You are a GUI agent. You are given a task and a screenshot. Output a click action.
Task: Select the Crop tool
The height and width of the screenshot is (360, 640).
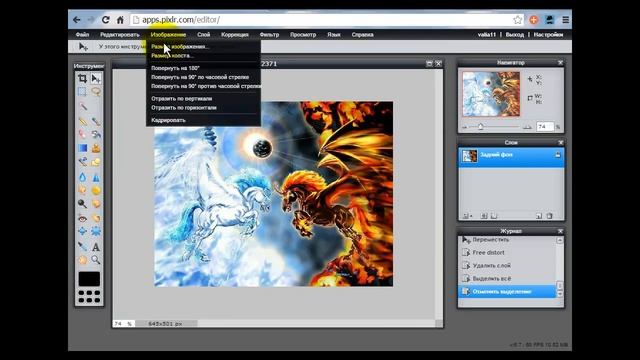(82, 78)
